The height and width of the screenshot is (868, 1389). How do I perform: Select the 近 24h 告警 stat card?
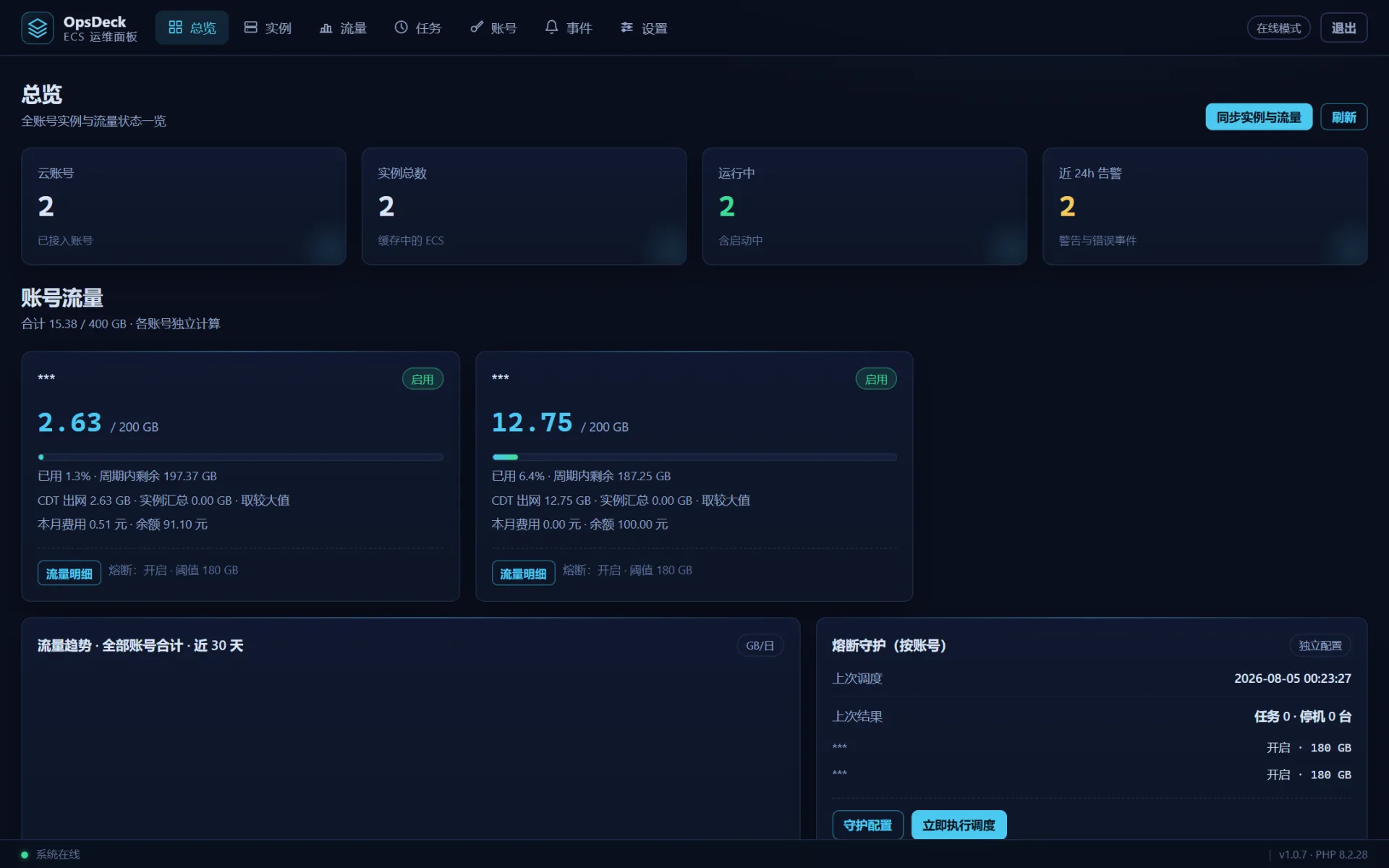tap(1205, 206)
